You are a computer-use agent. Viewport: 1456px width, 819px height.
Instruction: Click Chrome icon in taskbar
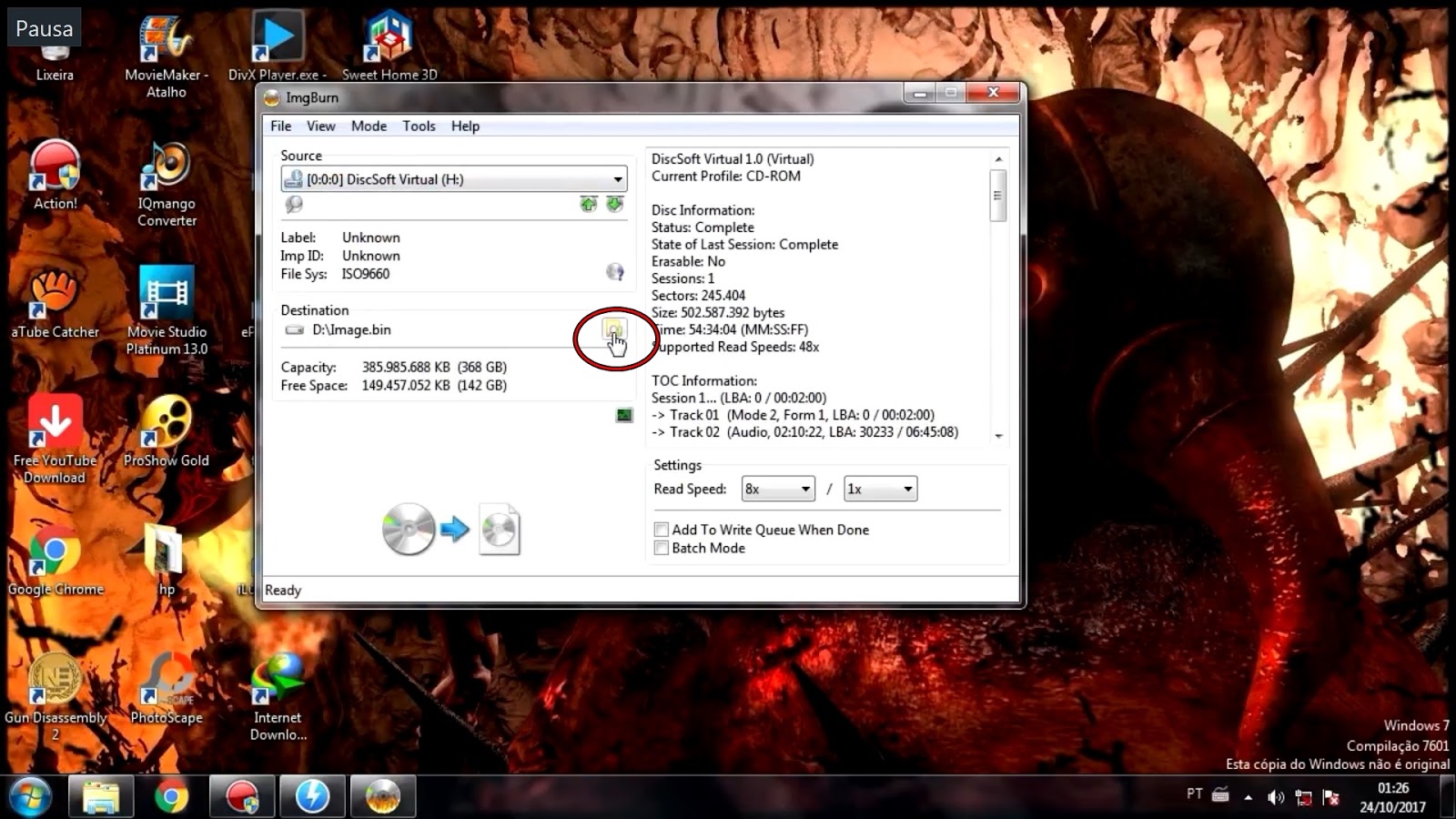tap(171, 797)
